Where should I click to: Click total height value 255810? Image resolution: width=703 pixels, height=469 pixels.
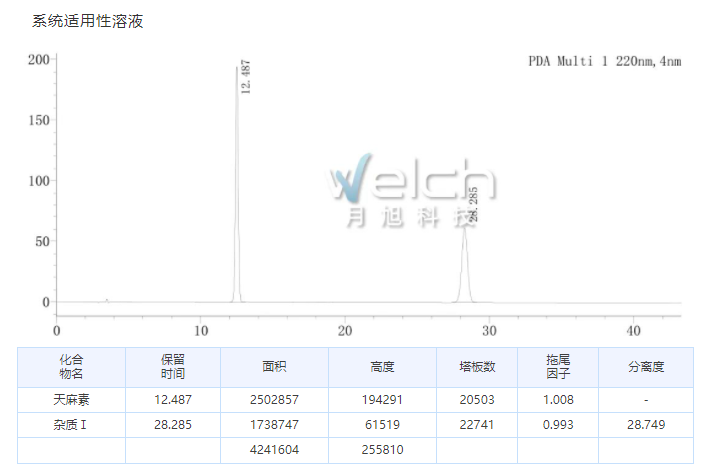(x=382, y=450)
